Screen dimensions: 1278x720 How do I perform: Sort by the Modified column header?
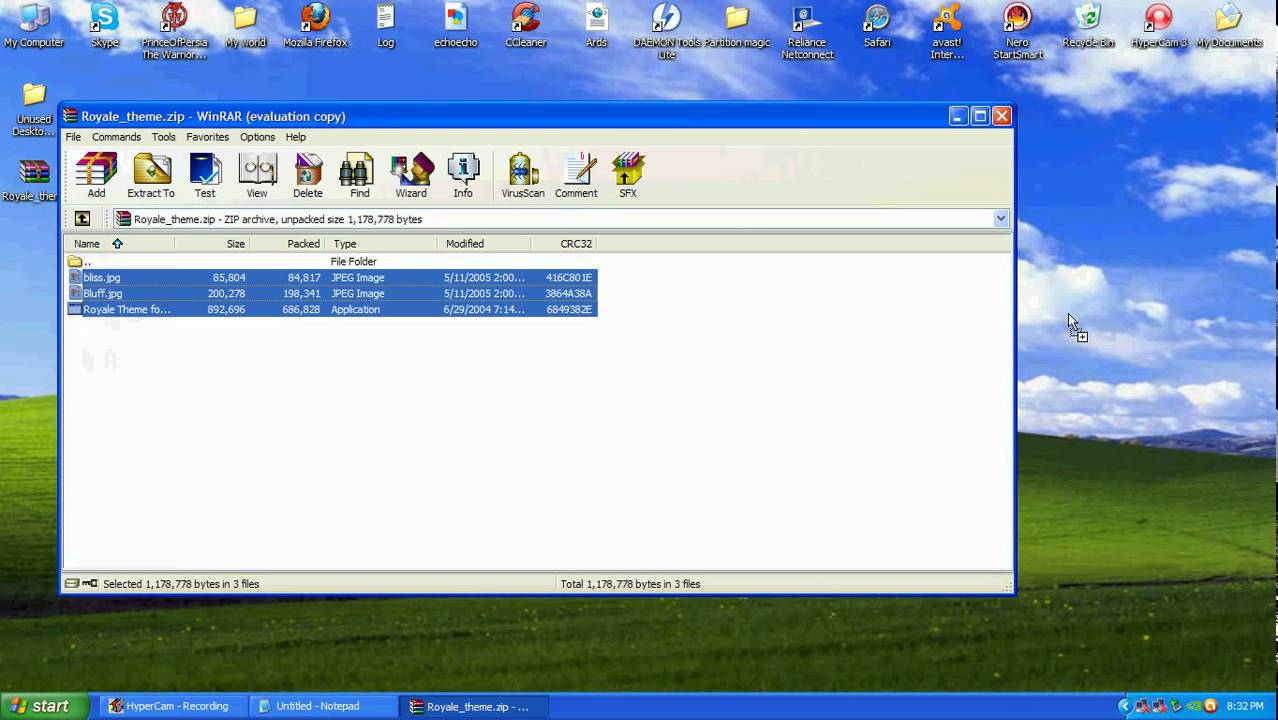click(484, 244)
